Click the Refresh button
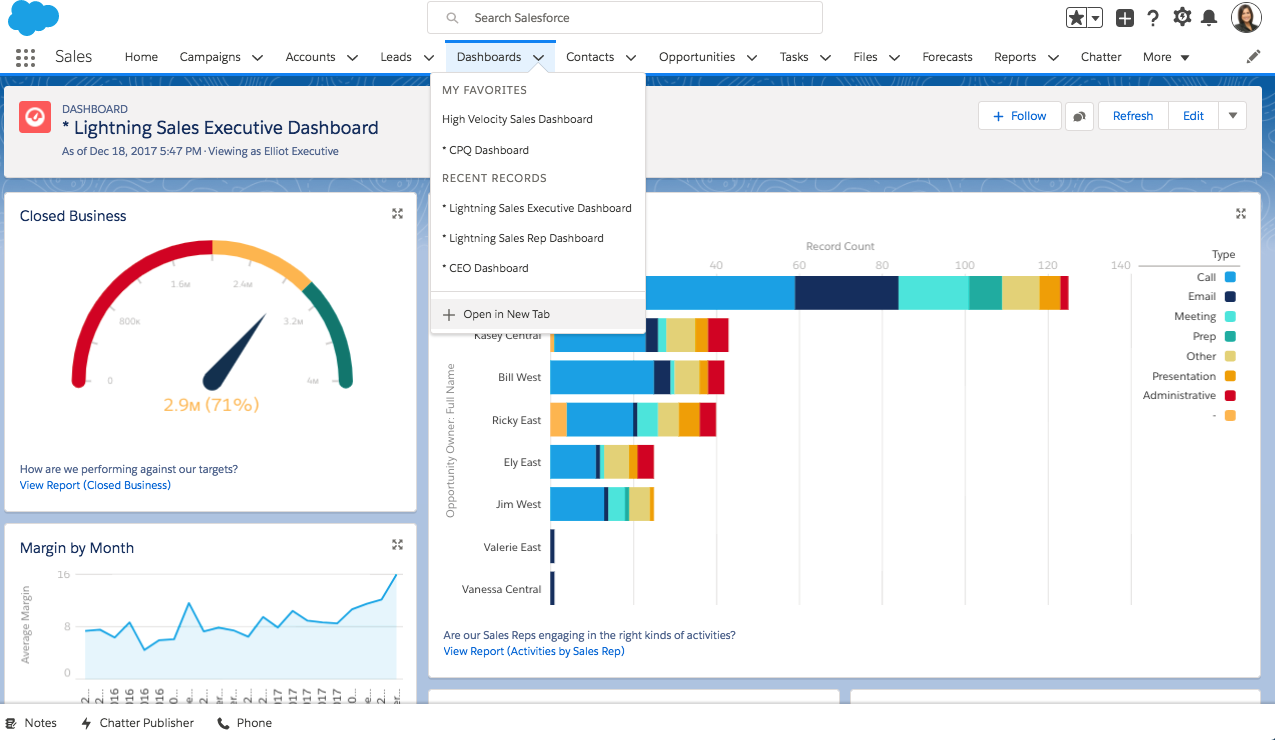The image size is (1275, 740). click(x=1133, y=116)
